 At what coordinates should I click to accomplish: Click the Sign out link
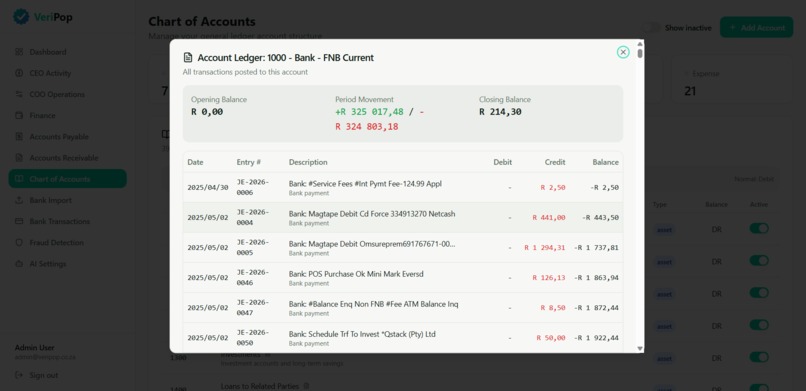coord(44,375)
